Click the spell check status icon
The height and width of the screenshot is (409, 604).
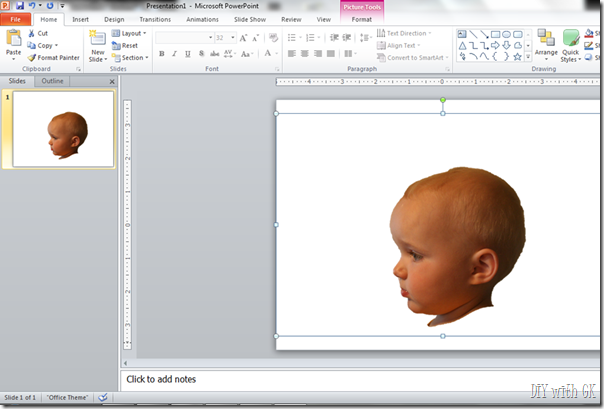(x=103, y=397)
